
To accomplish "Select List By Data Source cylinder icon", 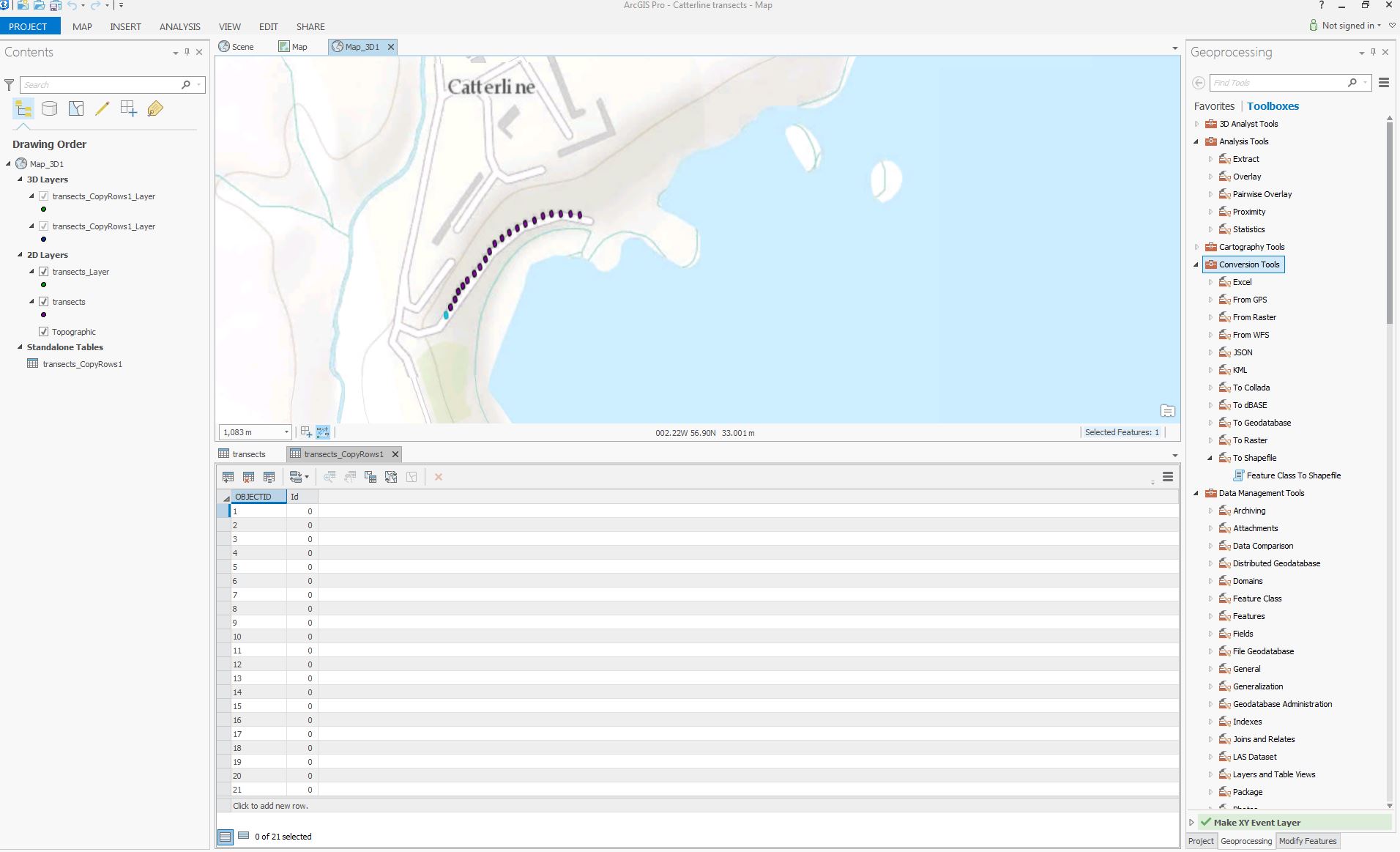I will pyautogui.click(x=49, y=108).
